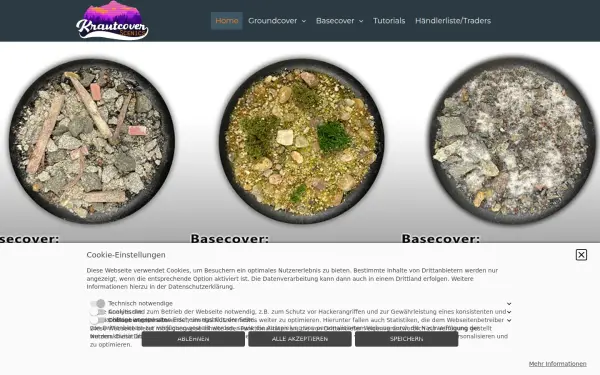Image resolution: width=600 pixels, height=375 pixels.
Task: Toggle the Analytische cookie switch
Action: (x=98, y=312)
